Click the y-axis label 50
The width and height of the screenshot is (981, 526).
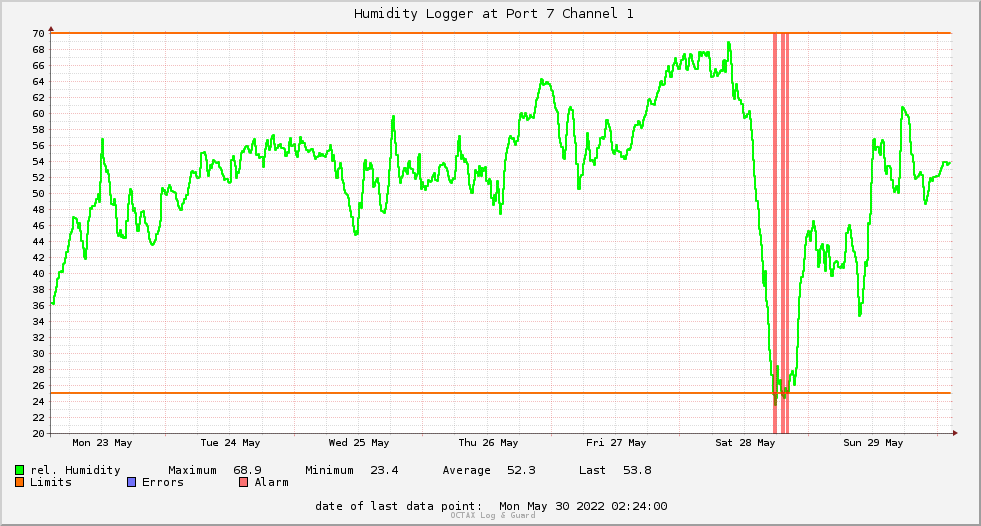[38, 194]
